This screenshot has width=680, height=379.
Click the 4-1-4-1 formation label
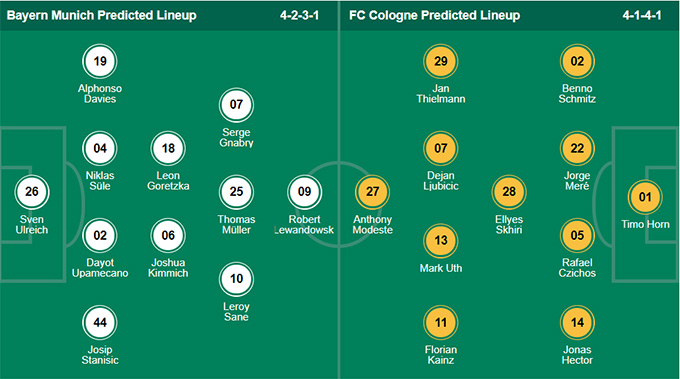[x=642, y=16]
